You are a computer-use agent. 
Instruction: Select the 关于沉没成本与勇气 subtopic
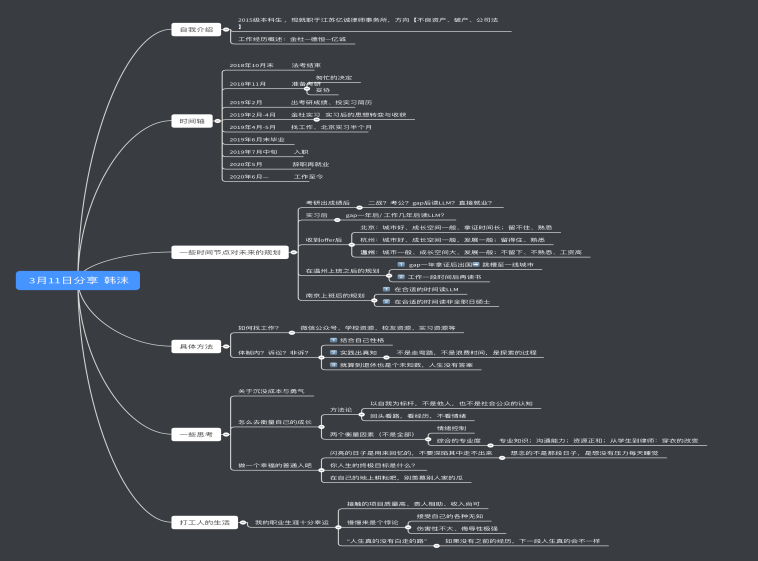pos(270,390)
